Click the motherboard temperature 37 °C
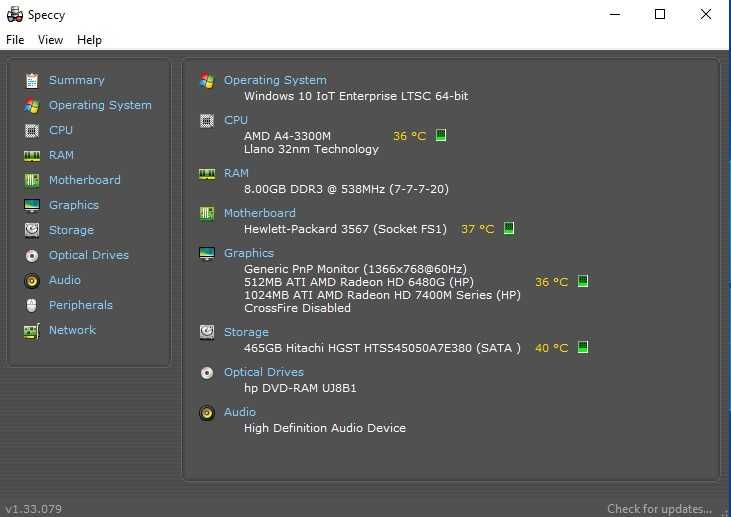The image size is (731, 517). (x=477, y=229)
